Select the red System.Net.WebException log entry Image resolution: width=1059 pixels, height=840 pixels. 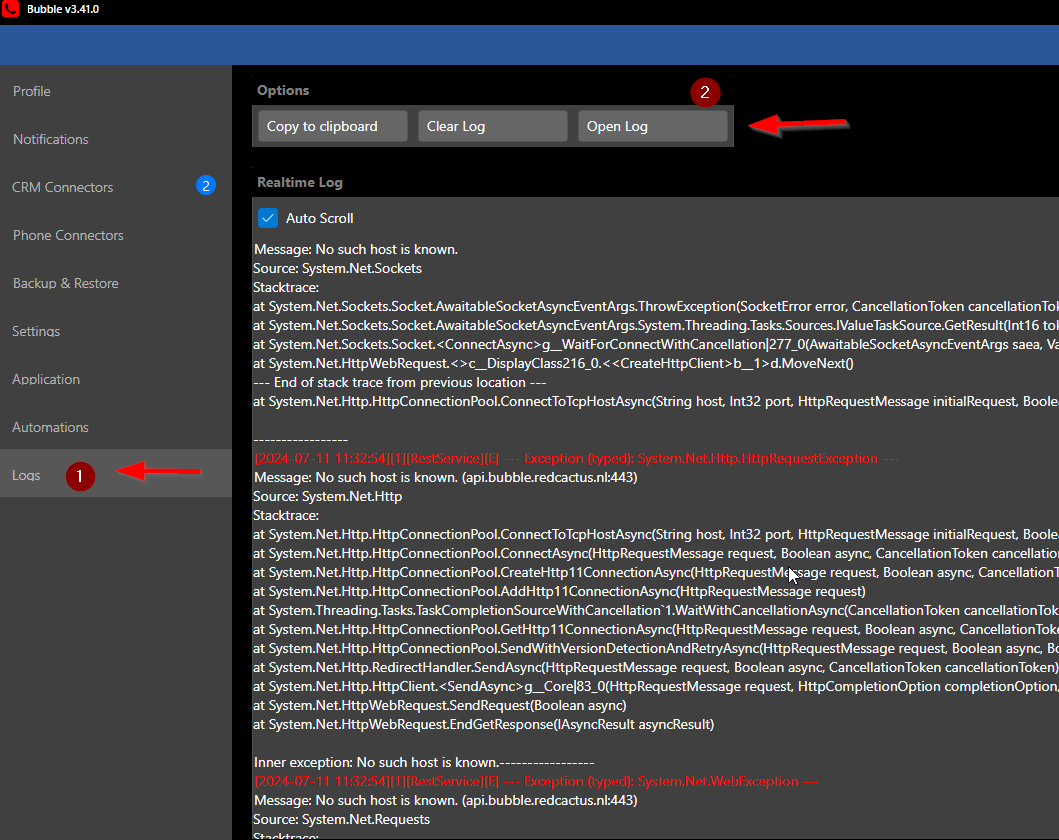point(537,781)
